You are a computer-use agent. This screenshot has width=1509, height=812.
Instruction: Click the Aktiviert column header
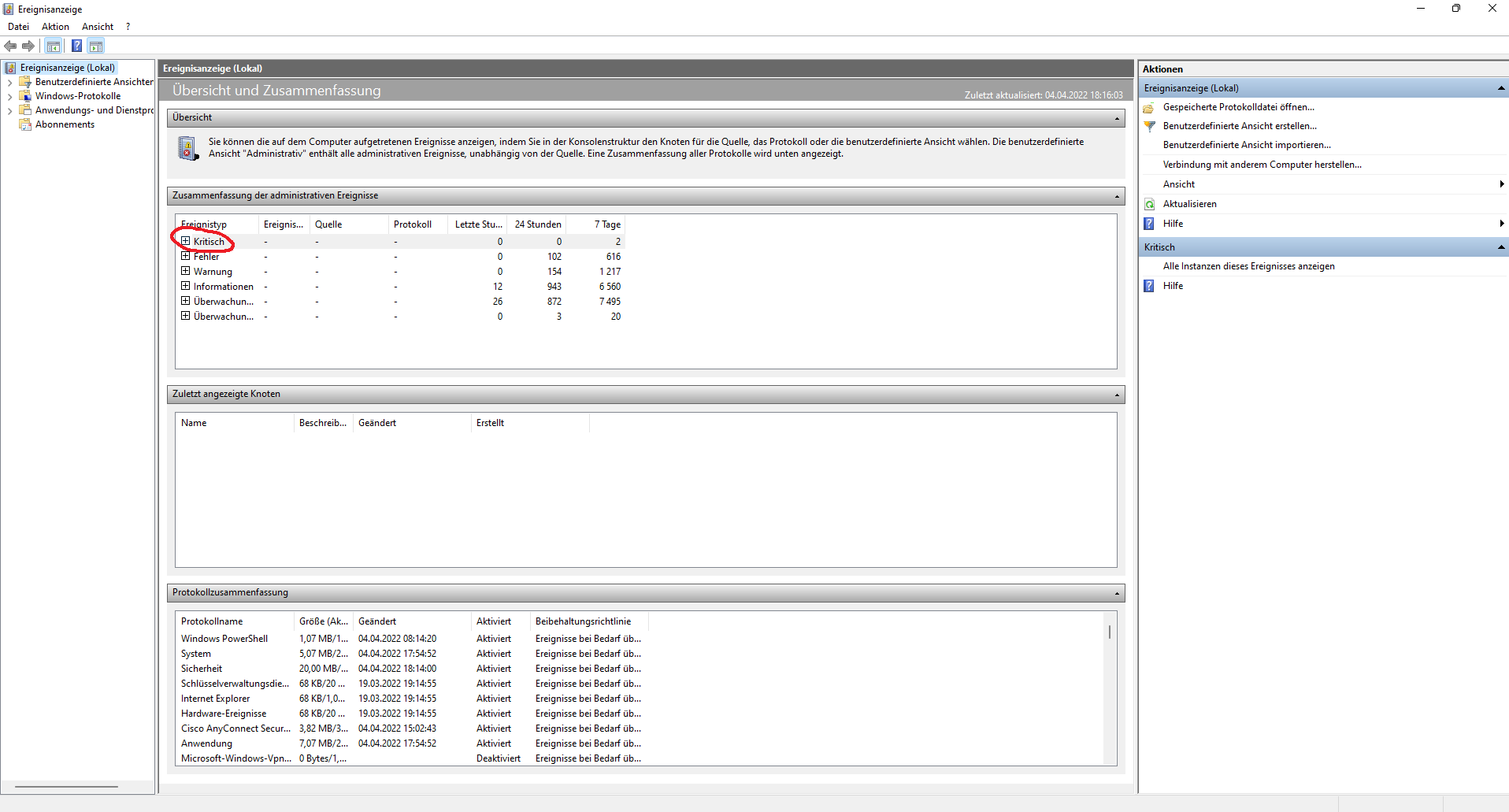(x=501, y=621)
